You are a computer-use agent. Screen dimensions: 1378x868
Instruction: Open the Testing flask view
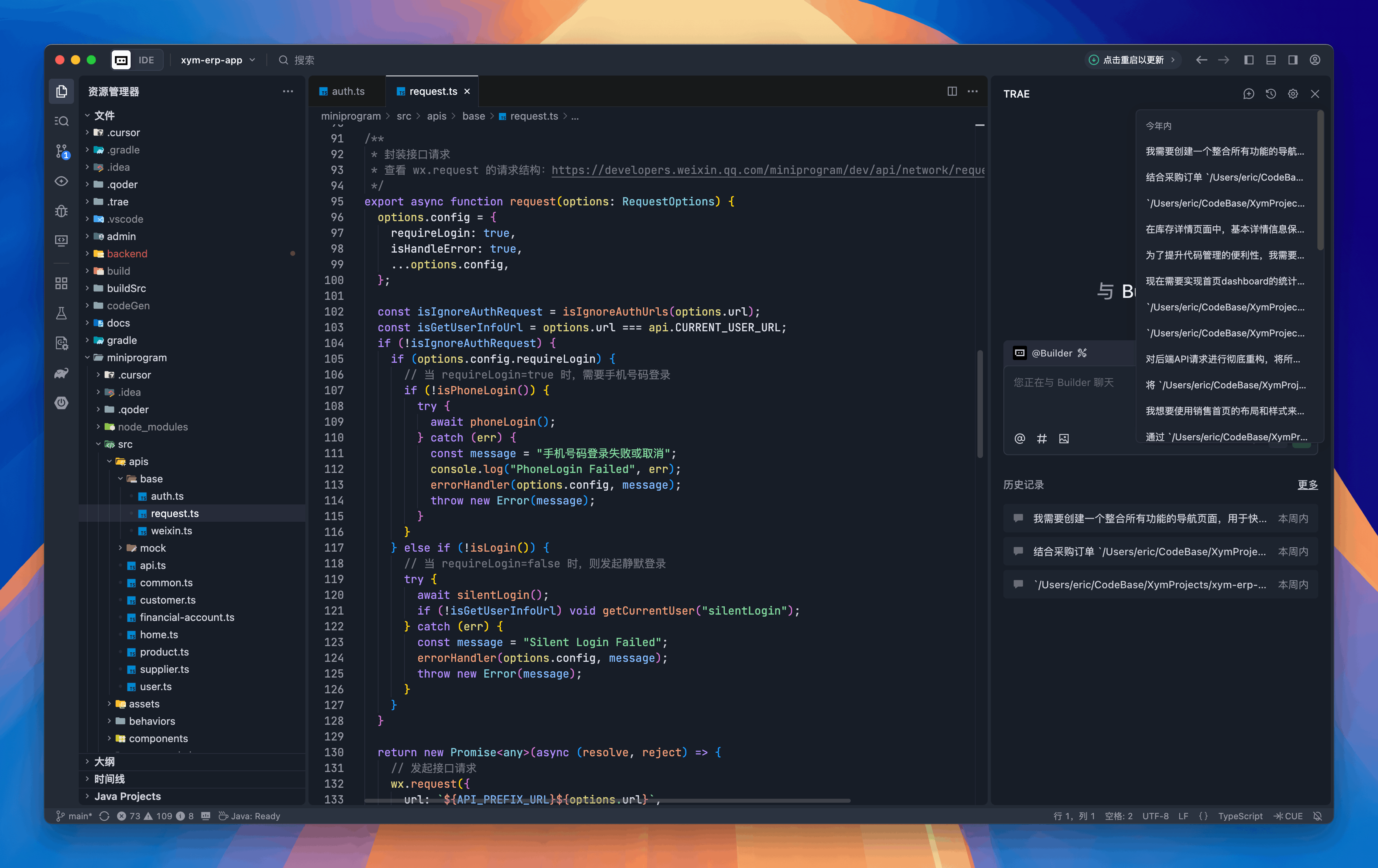click(x=61, y=313)
